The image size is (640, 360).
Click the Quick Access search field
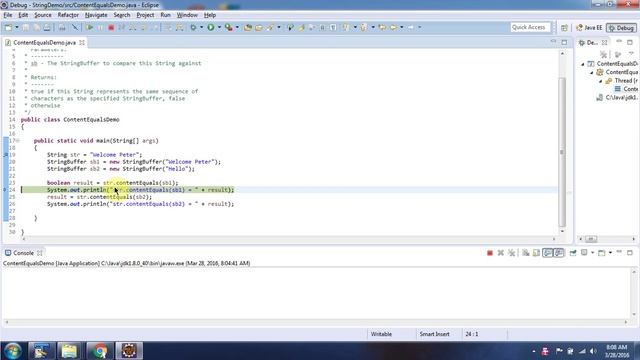pyautogui.click(x=530, y=27)
